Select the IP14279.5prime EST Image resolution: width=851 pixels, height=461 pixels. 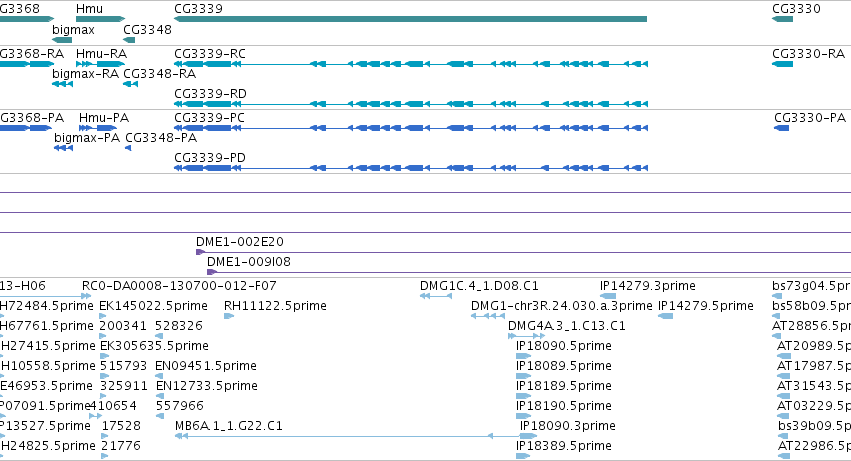[x=665, y=316]
